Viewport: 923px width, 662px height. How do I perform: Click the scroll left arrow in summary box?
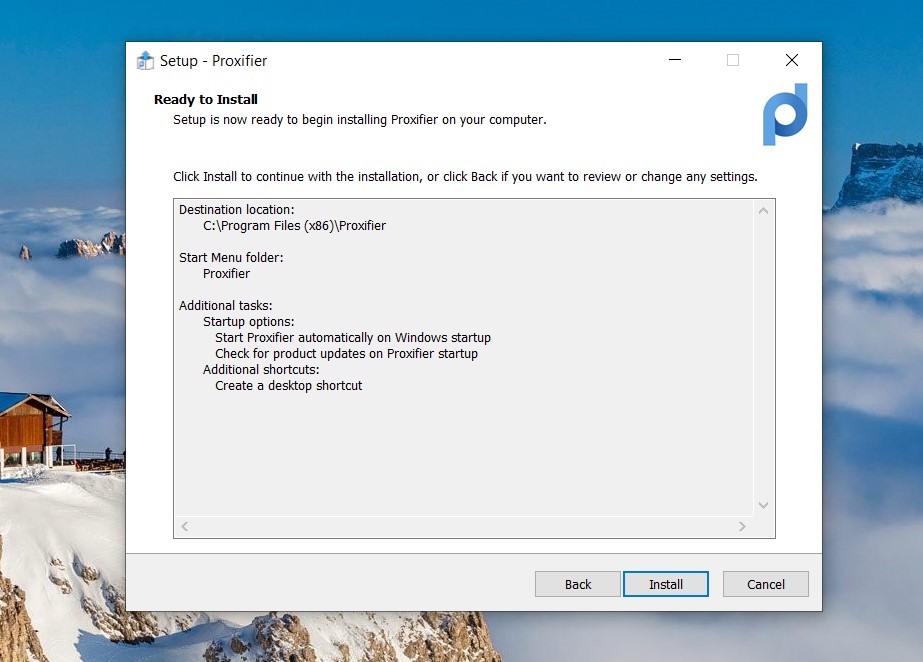click(185, 526)
